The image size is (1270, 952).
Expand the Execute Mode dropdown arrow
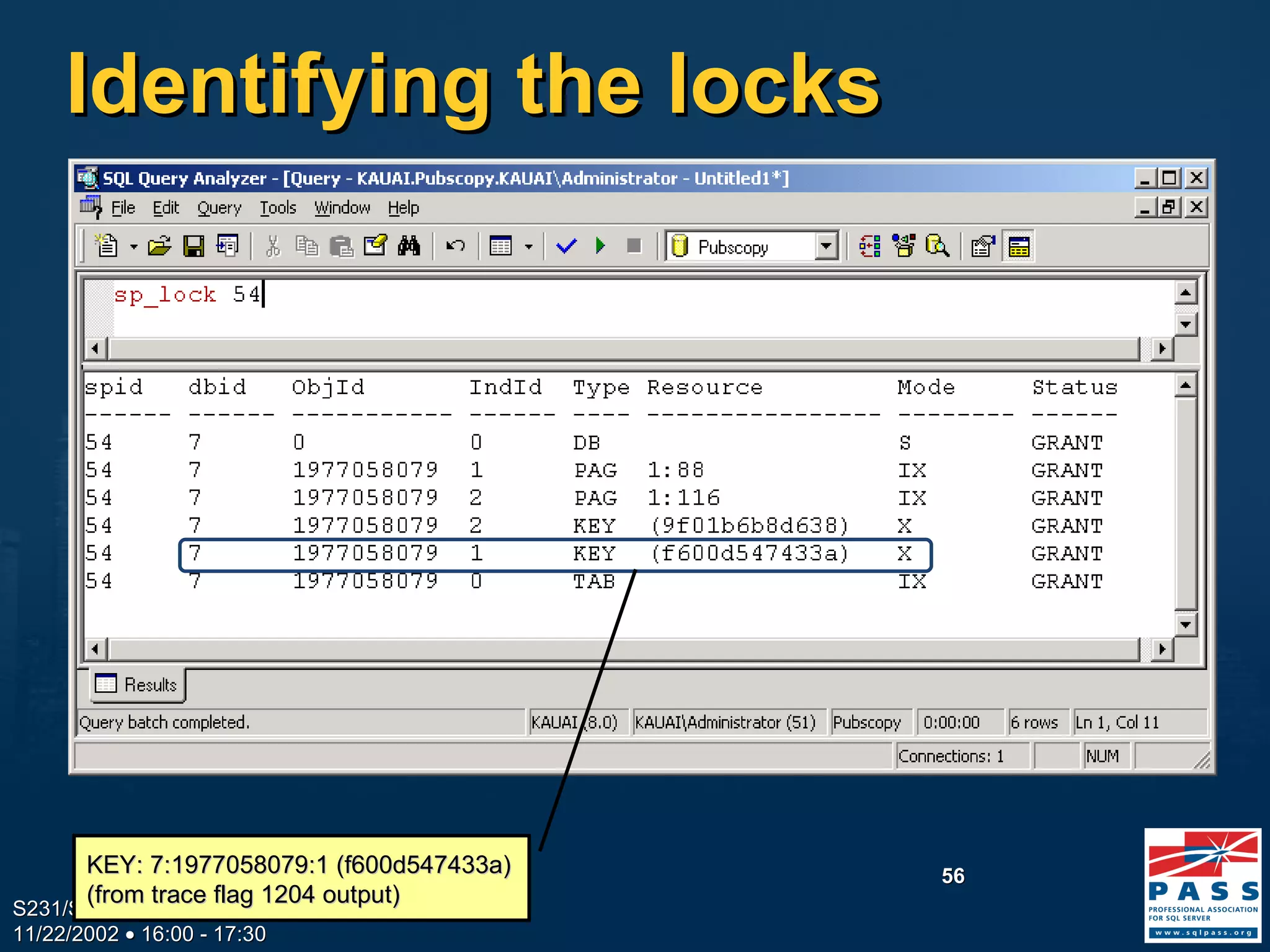click(x=528, y=247)
